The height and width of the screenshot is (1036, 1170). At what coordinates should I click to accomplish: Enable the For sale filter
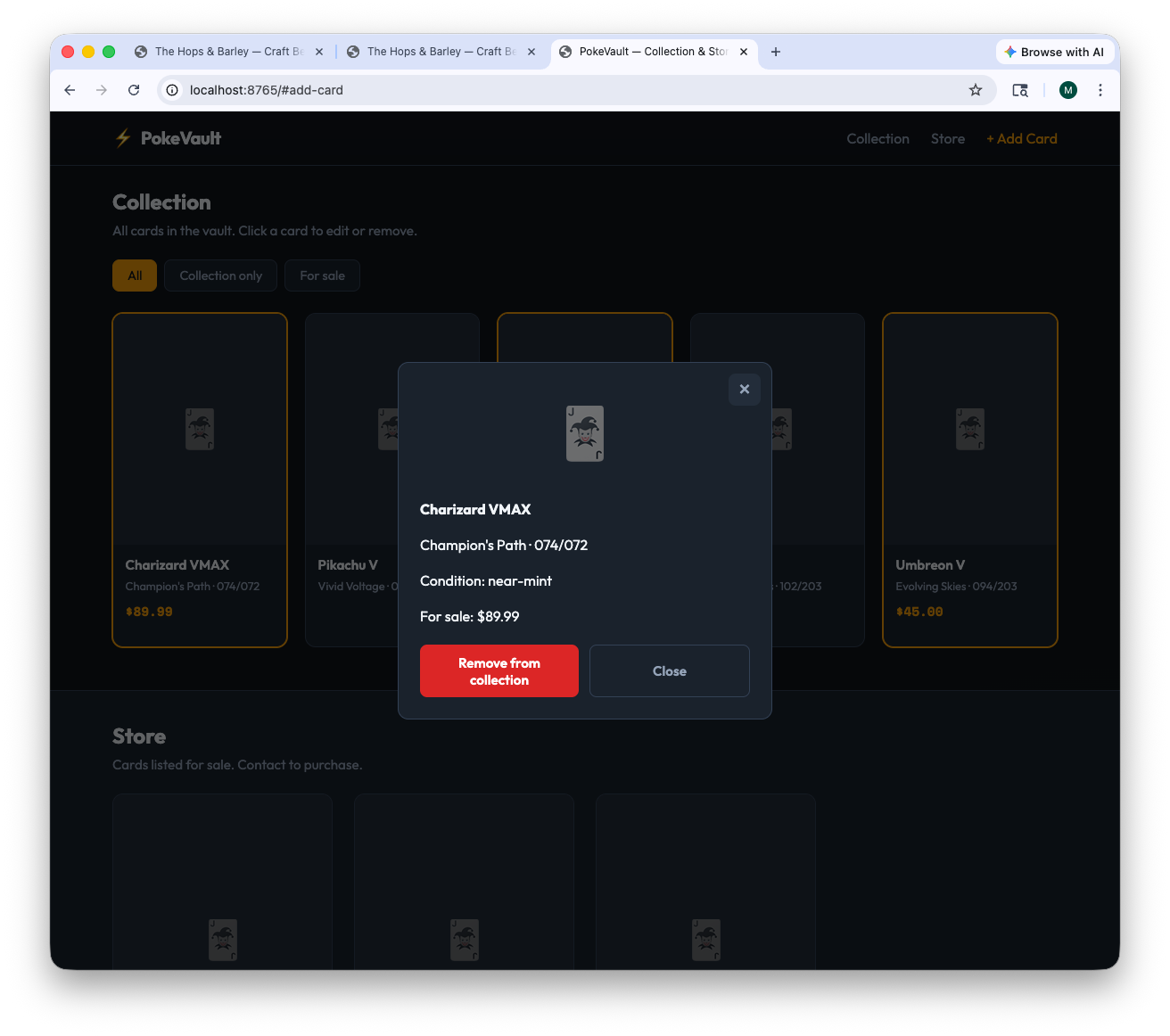pyautogui.click(x=322, y=275)
